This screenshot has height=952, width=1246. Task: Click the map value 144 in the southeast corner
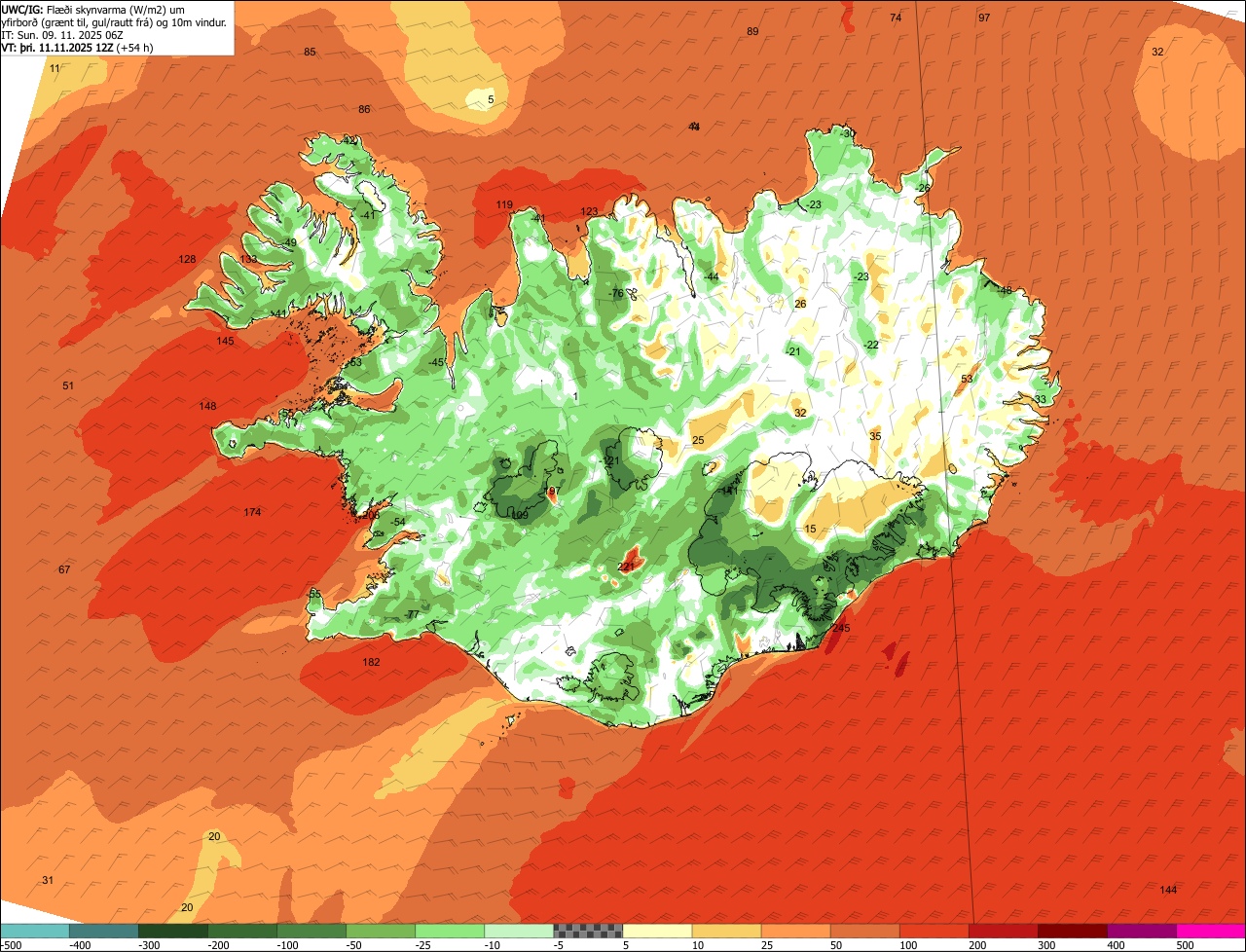click(1168, 890)
